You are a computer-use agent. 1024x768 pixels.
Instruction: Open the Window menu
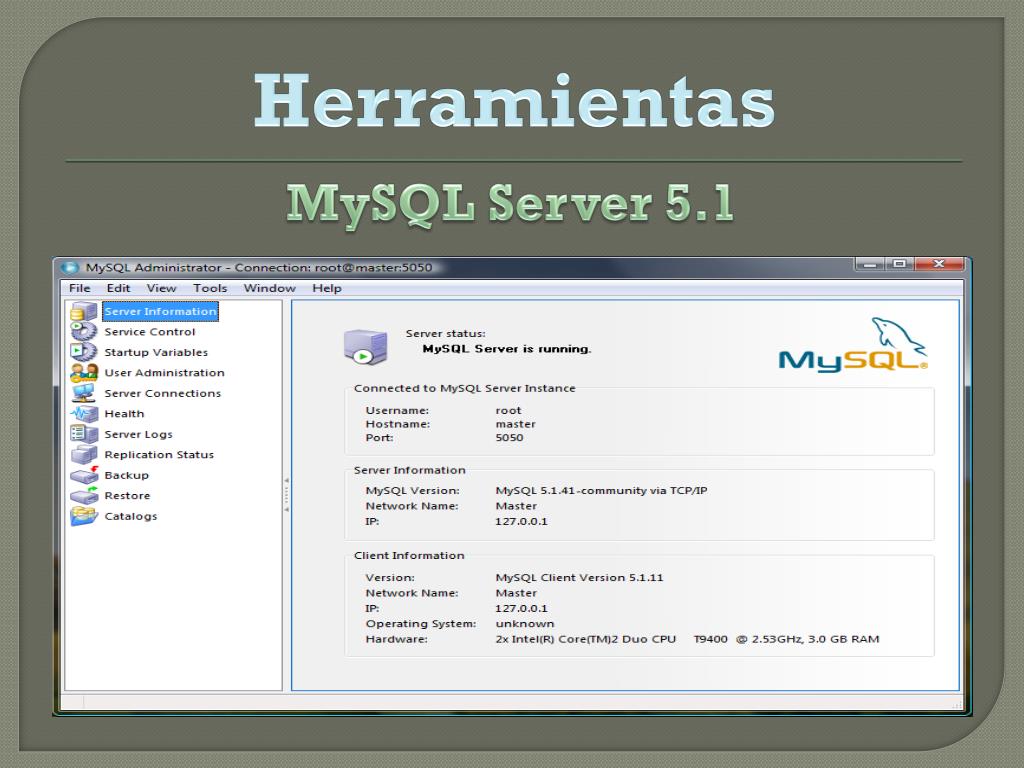[x=269, y=288]
